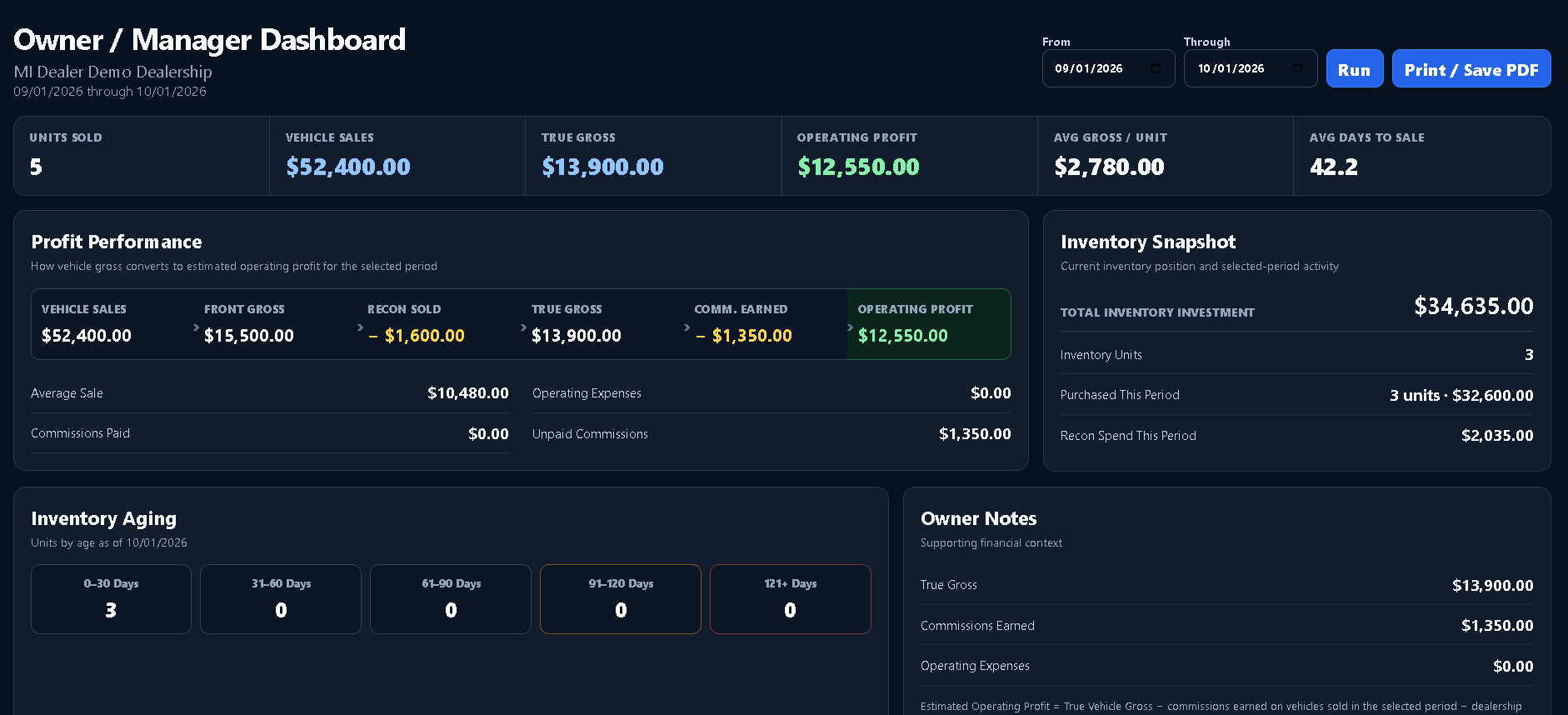The image size is (1568, 715).
Task: Click the Units Sold value 5
Action: pyautogui.click(x=36, y=167)
